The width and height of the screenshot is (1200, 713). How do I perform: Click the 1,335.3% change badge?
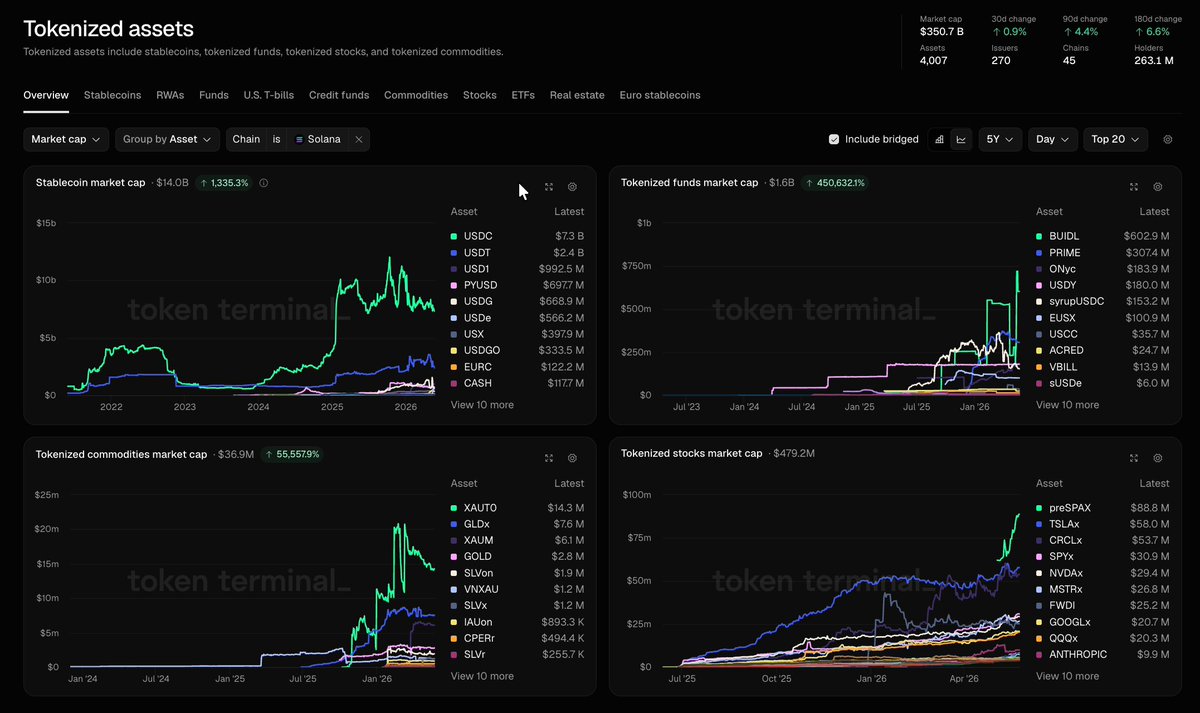(x=223, y=183)
